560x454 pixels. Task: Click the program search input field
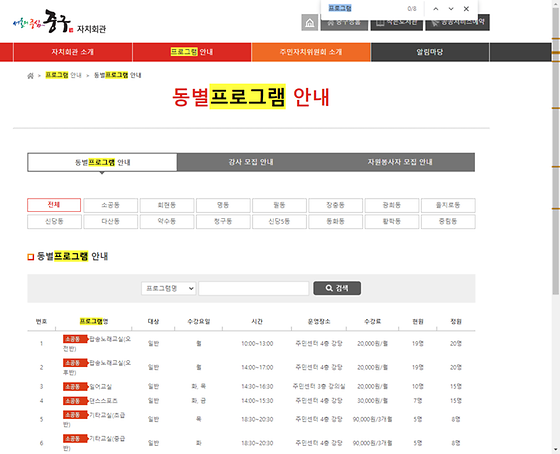pyautogui.click(x=254, y=288)
